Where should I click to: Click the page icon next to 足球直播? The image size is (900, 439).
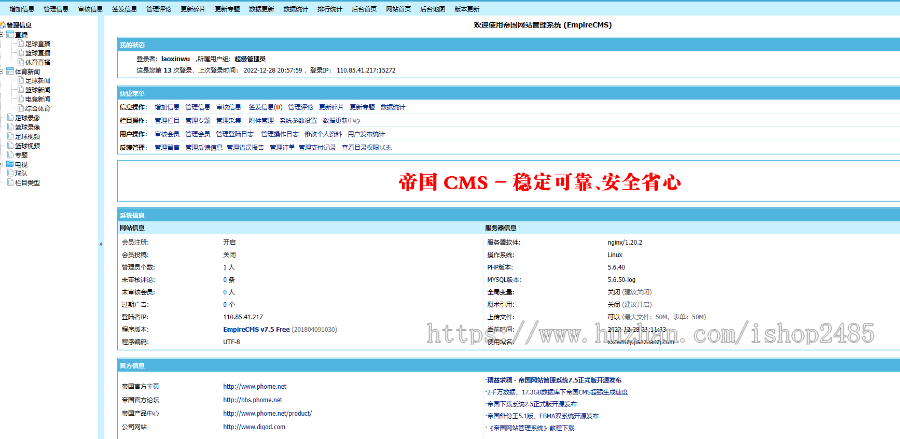coord(21,44)
